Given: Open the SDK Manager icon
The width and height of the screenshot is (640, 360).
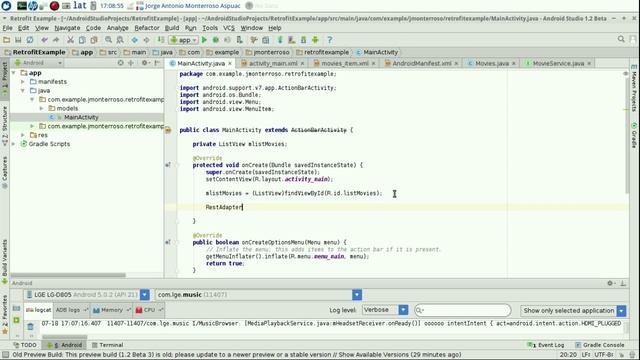Looking at the screenshot, I should [x=303, y=40].
